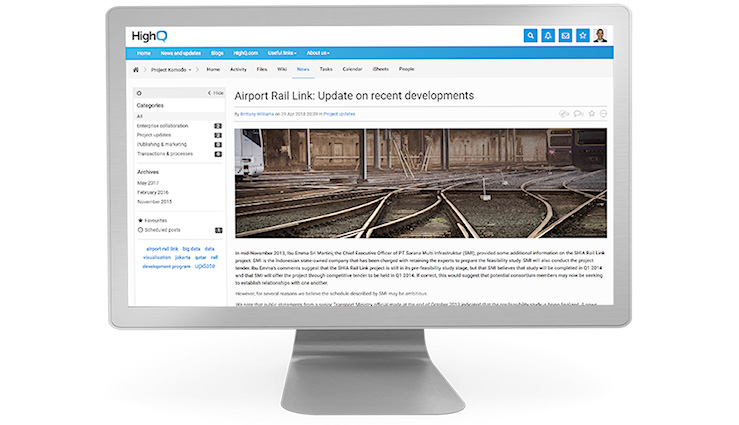Open Blogs in blue navigation bar
739x425 pixels.
click(217, 53)
